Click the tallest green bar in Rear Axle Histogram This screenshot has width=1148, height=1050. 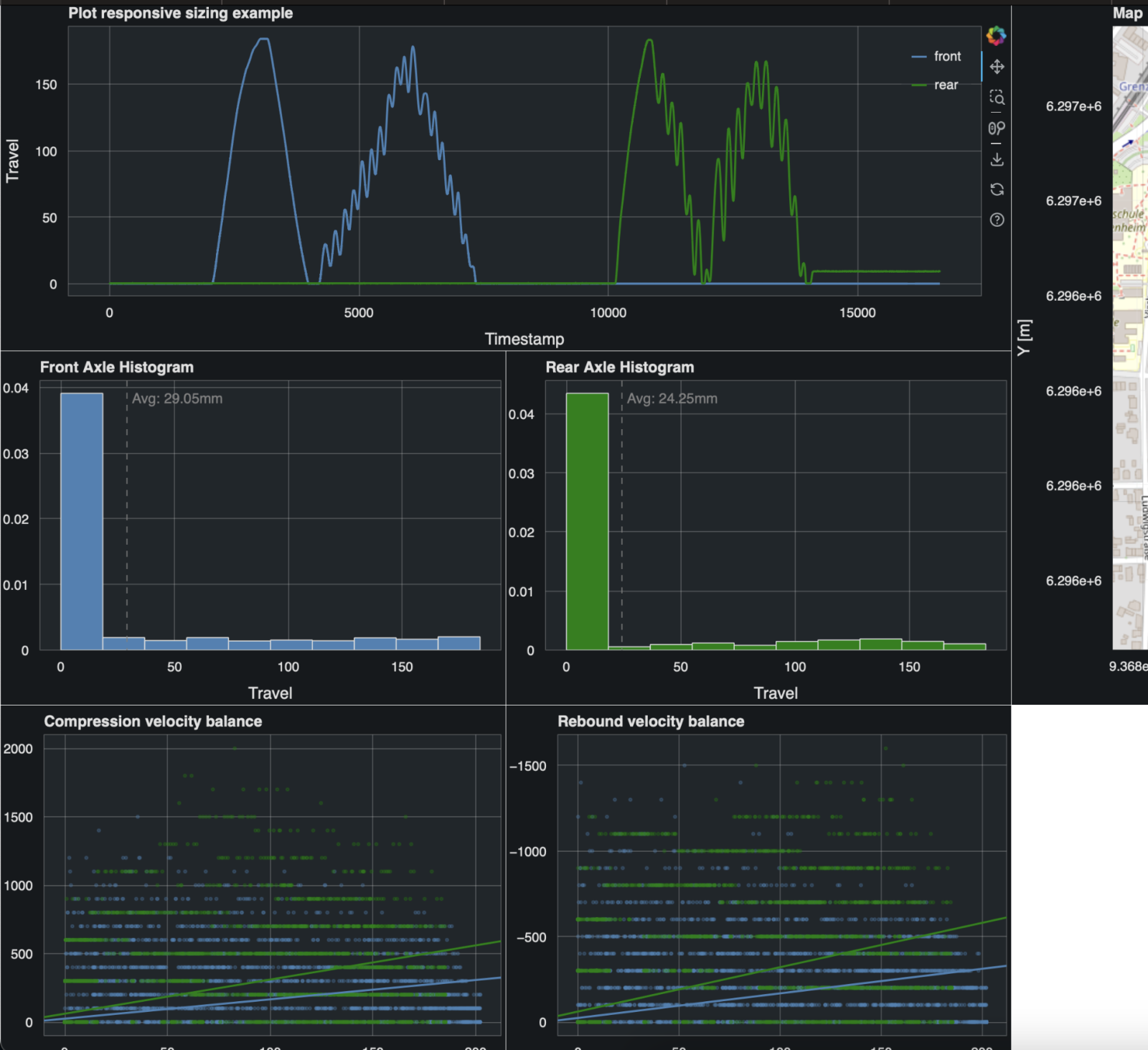(588, 521)
